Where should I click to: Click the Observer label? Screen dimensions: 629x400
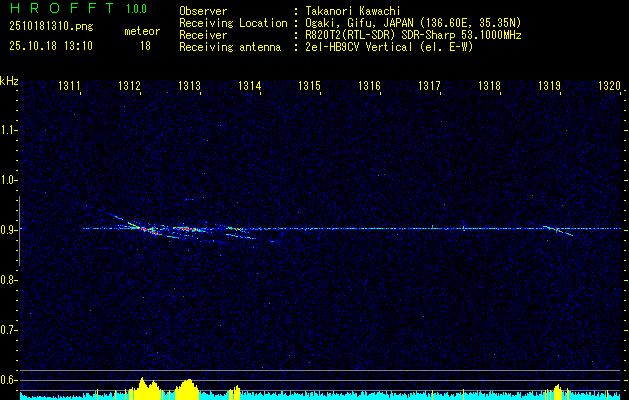click(203, 11)
